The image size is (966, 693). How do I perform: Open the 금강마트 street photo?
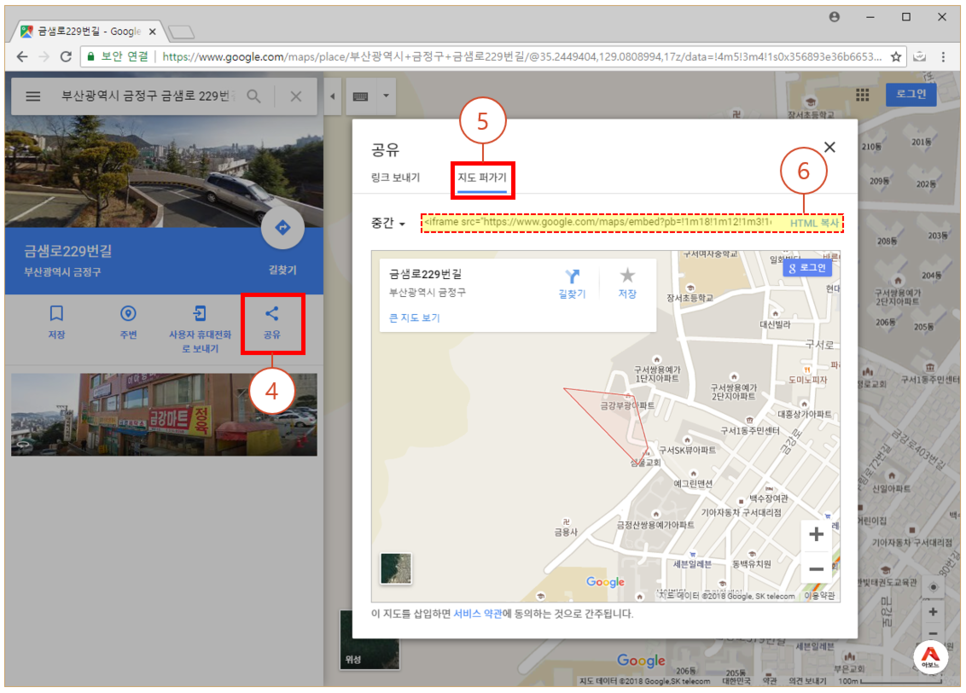(164, 414)
